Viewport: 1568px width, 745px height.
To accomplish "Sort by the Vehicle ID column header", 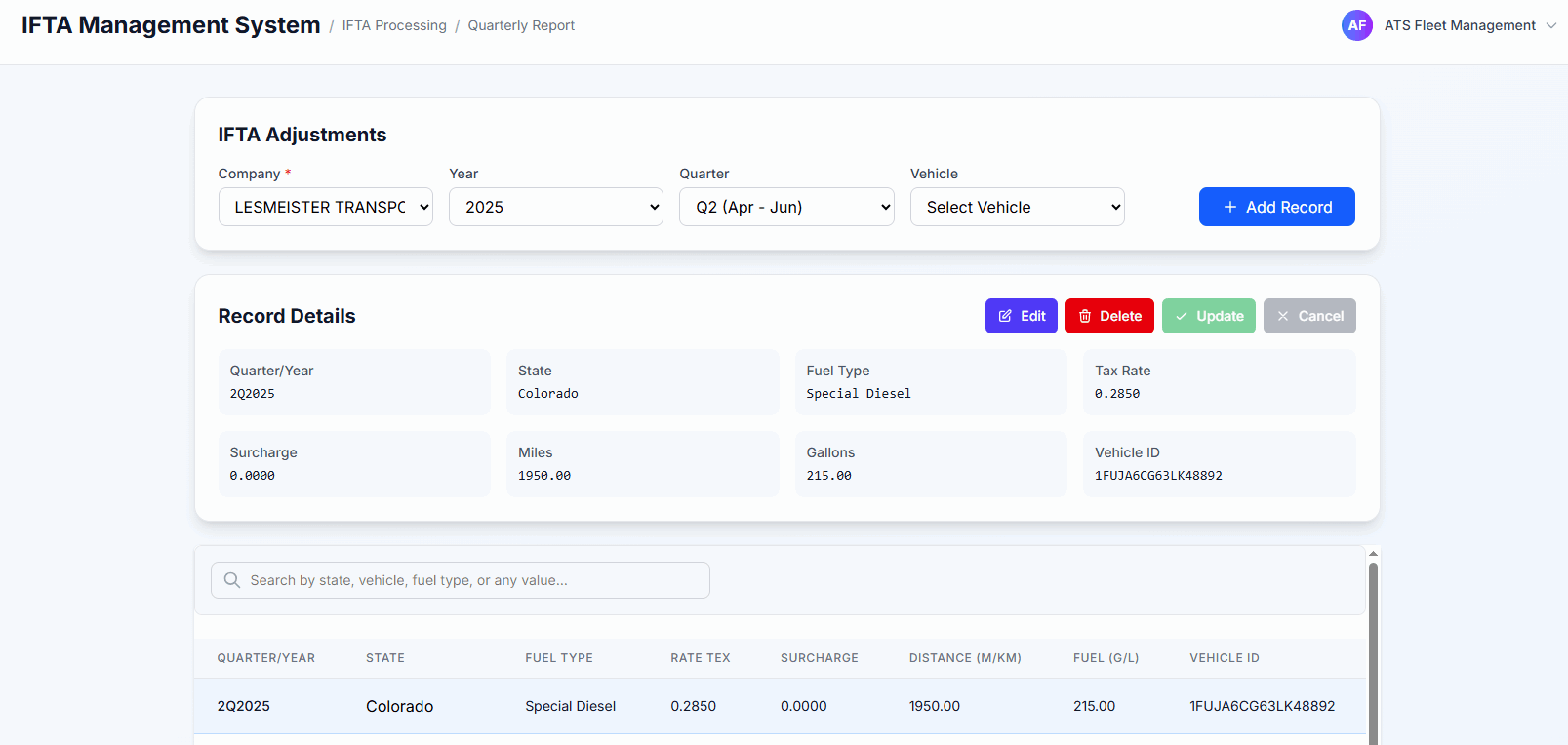I will click(x=1224, y=658).
